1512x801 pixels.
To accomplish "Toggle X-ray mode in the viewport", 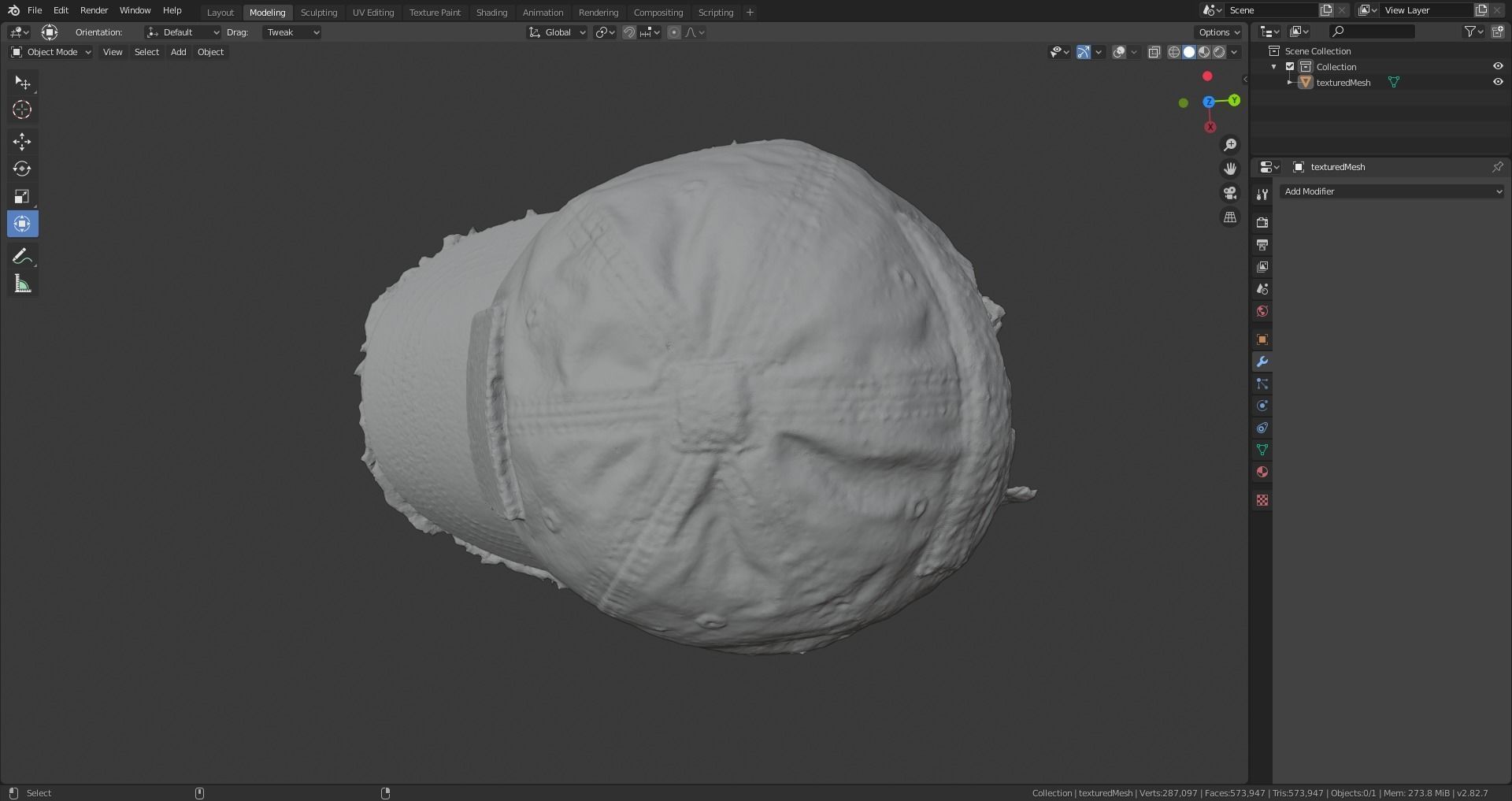I will point(1155,52).
